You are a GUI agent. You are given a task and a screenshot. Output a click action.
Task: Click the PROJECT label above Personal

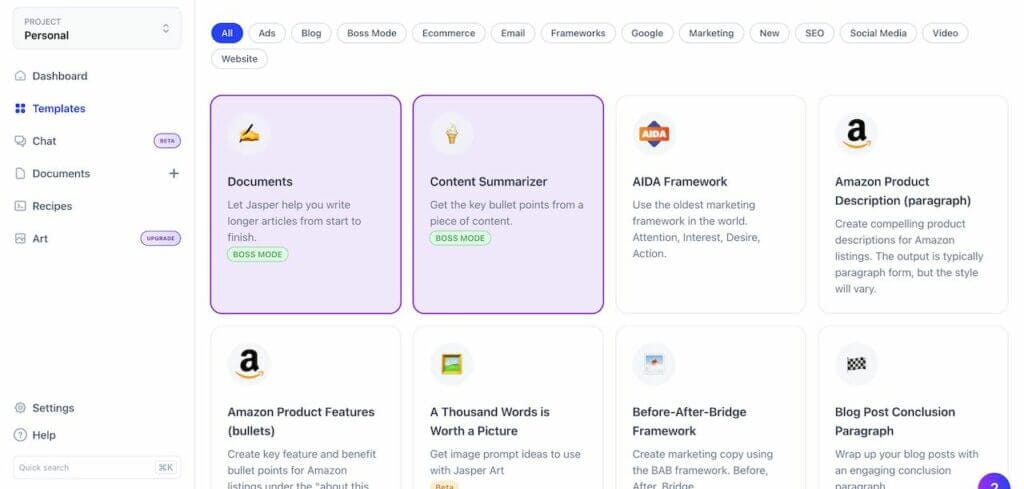point(42,22)
